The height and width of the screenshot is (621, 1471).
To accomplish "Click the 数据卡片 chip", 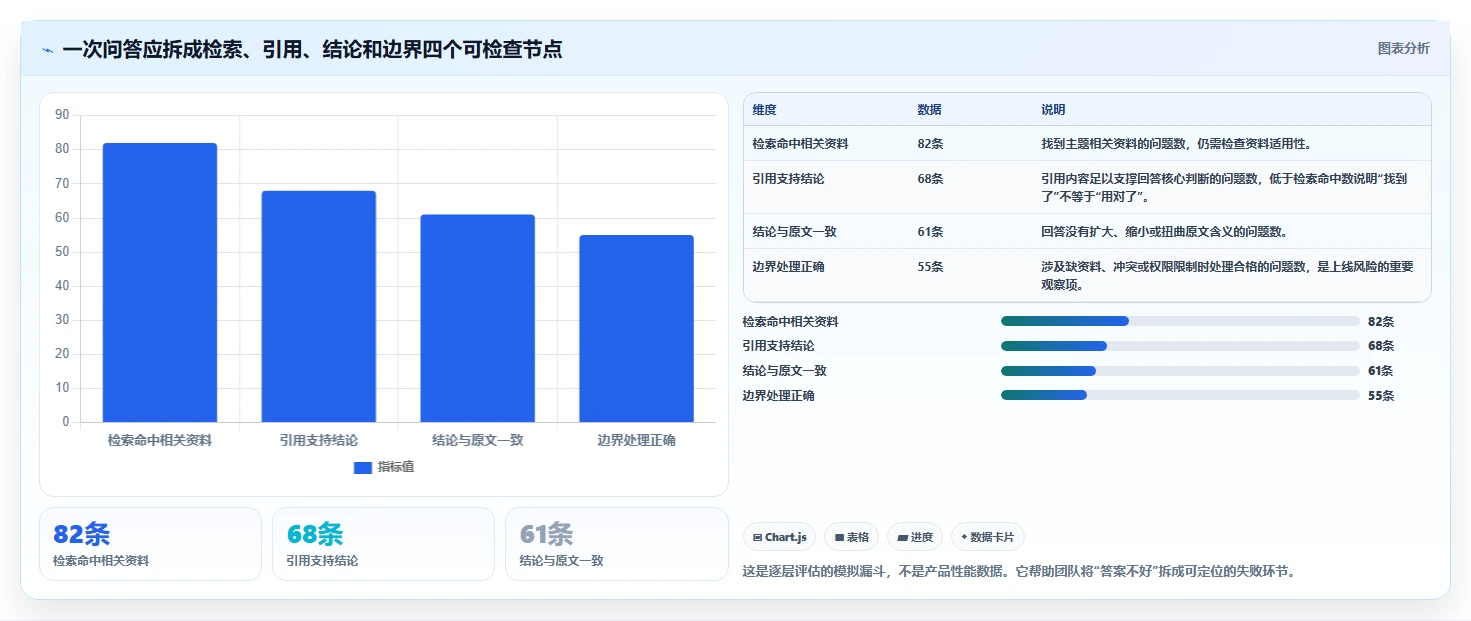I will [987, 537].
